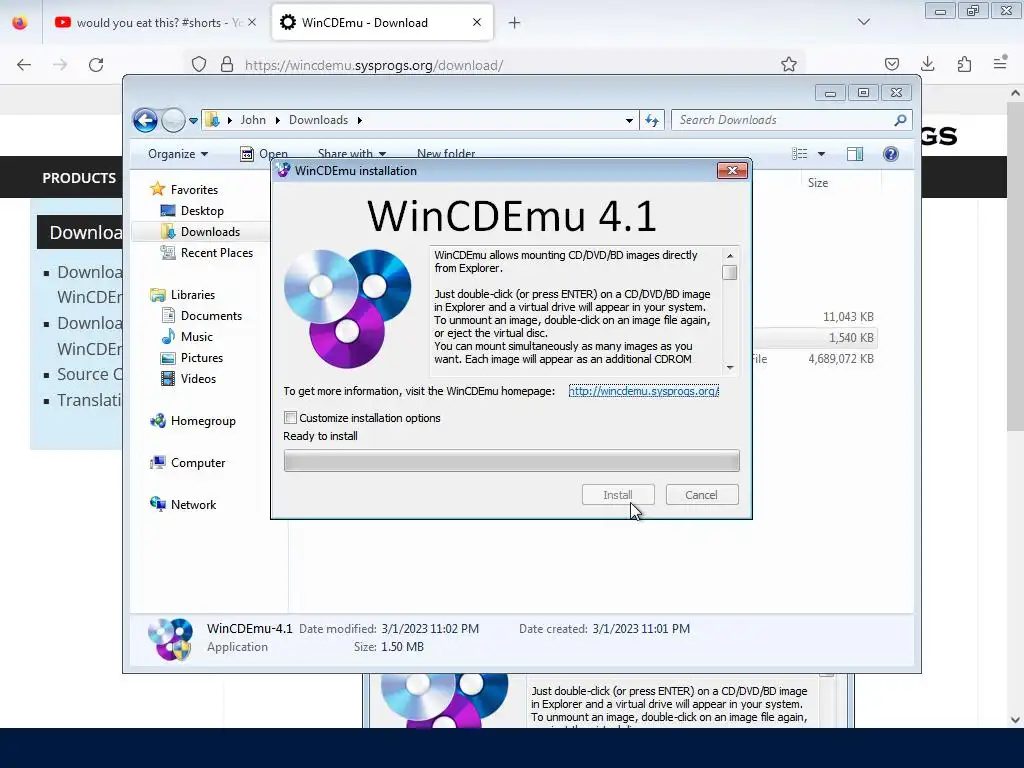
Task: Select Libraries in navigation pane
Action: coord(193,295)
